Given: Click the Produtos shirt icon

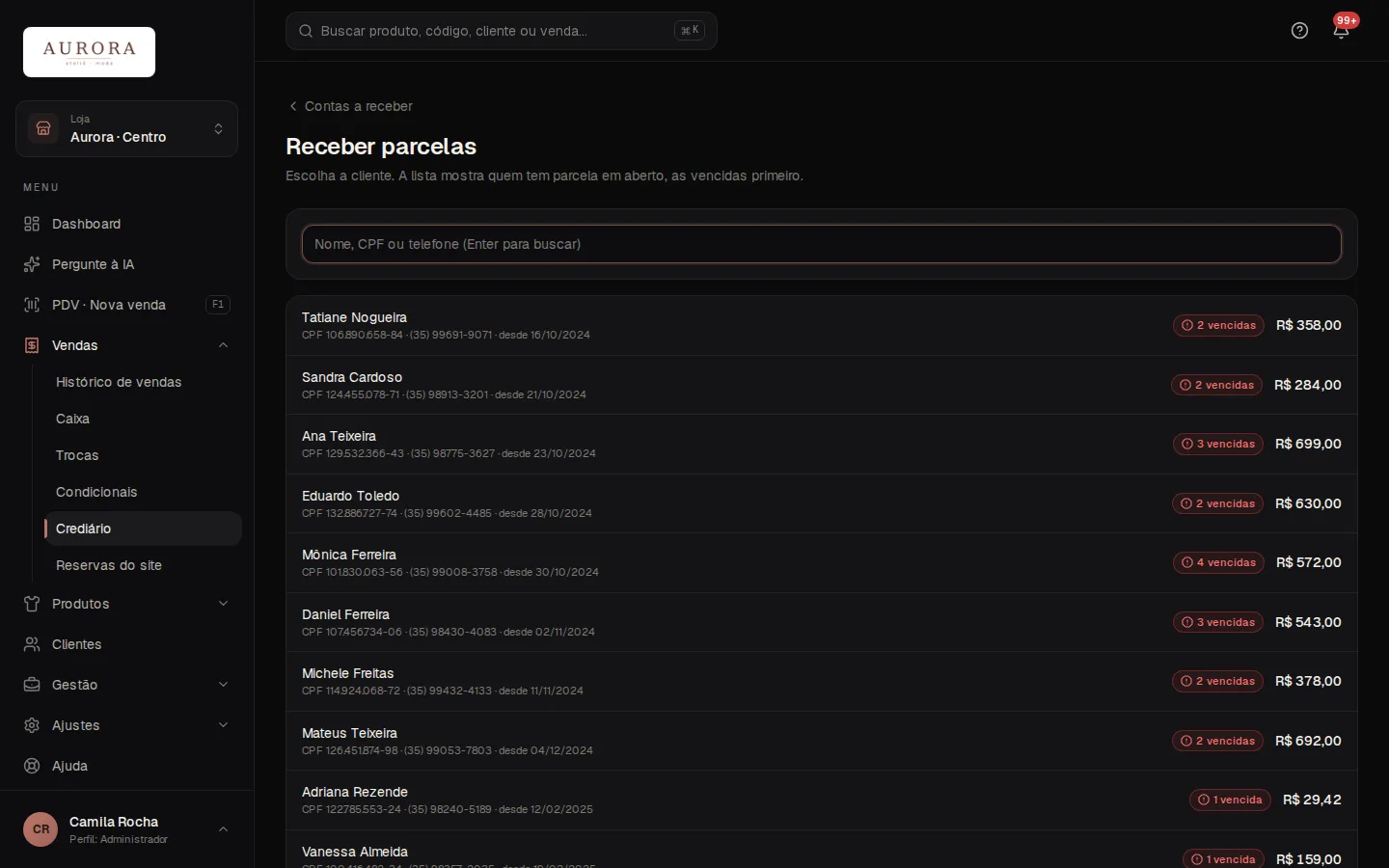Looking at the screenshot, I should (x=32, y=604).
